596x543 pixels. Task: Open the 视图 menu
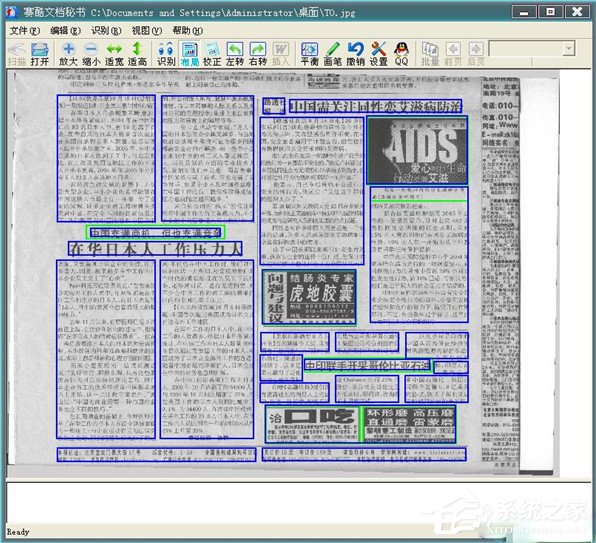click(x=146, y=30)
